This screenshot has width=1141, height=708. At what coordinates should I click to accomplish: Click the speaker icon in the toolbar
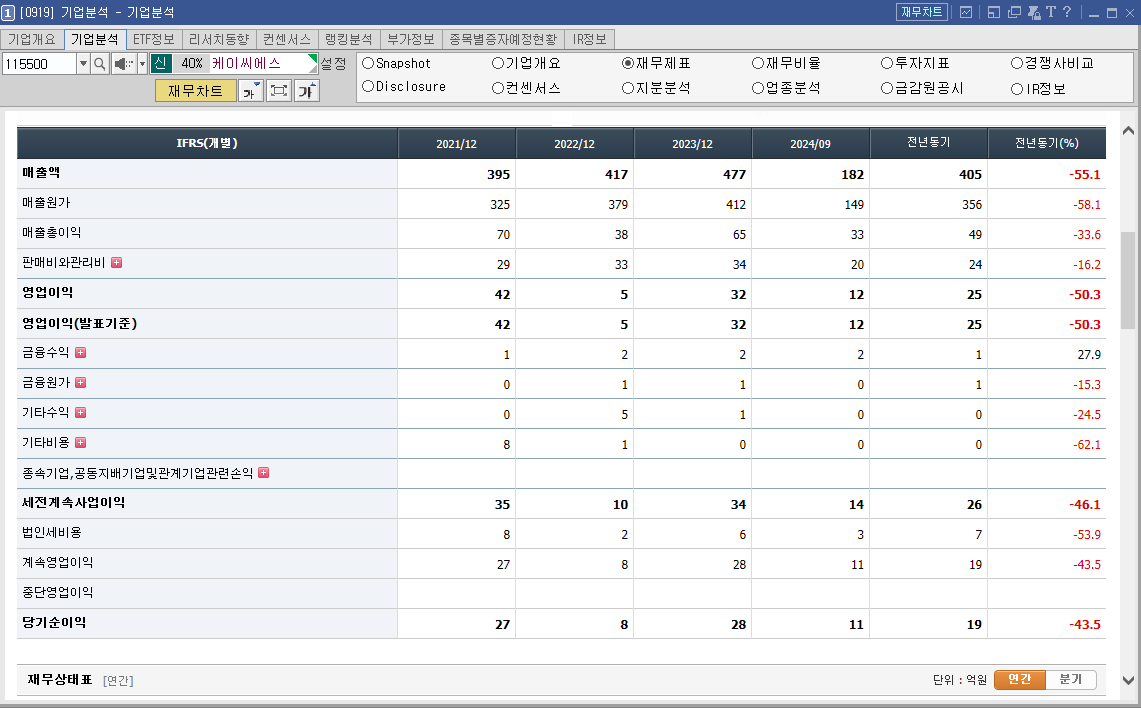(x=121, y=64)
